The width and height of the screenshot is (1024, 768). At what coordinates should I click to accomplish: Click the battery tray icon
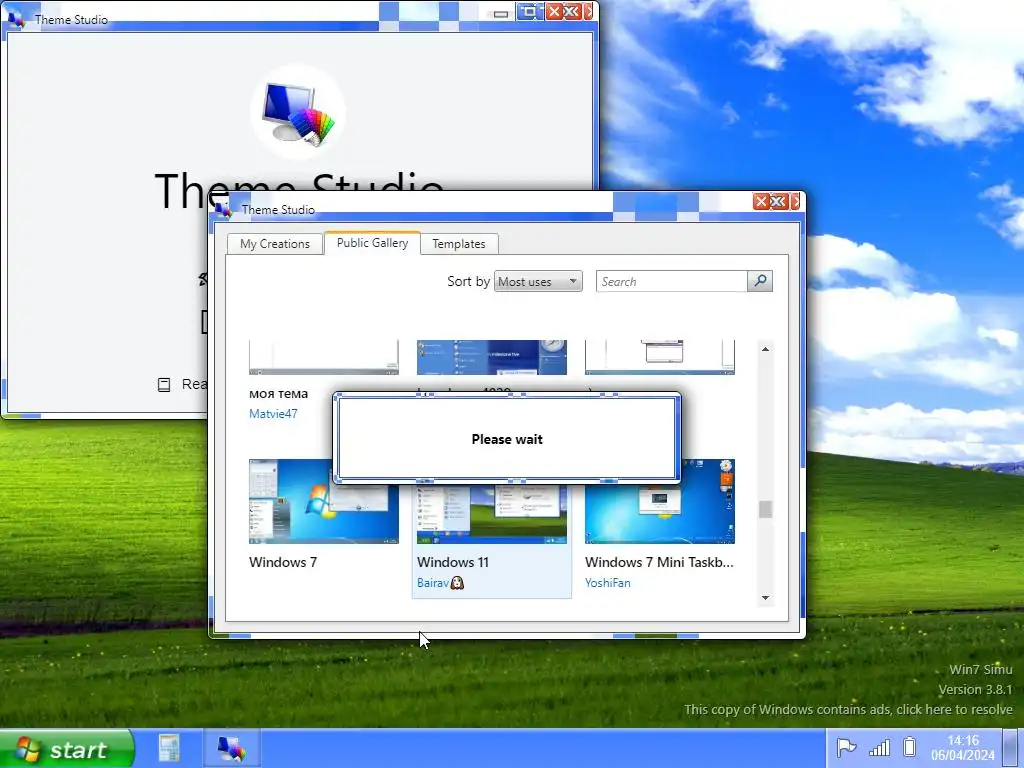click(x=909, y=746)
